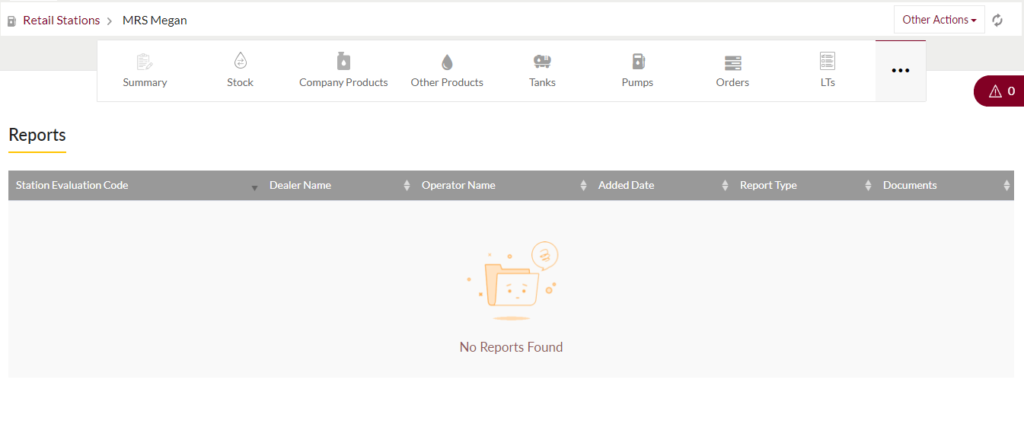1024x421 pixels.
Task: Switch to the Tanks tab label
Action: pos(542,83)
